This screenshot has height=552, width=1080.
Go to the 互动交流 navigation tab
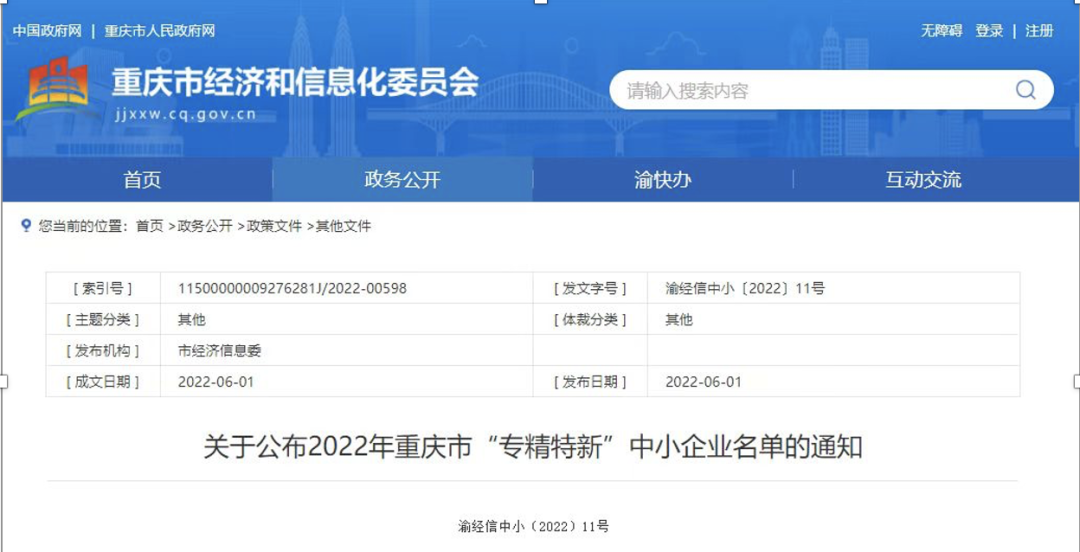(x=923, y=180)
